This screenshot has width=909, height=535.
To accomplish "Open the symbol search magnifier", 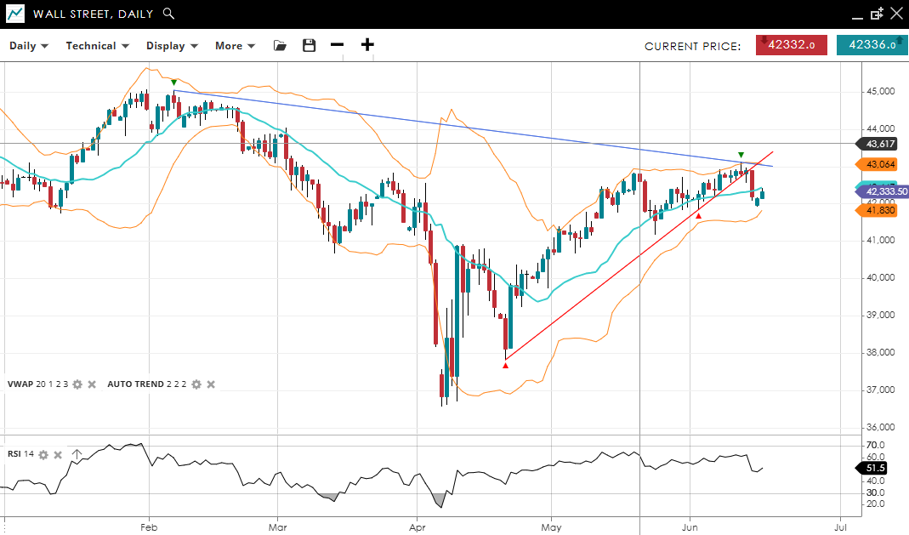I will pos(168,14).
